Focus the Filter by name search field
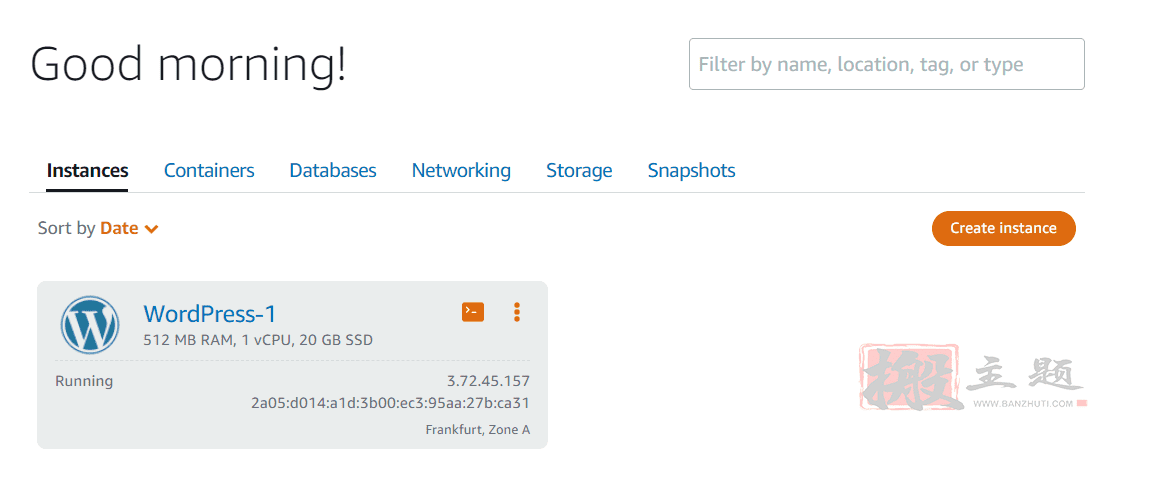The width and height of the screenshot is (1172, 486). tap(886, 64)
